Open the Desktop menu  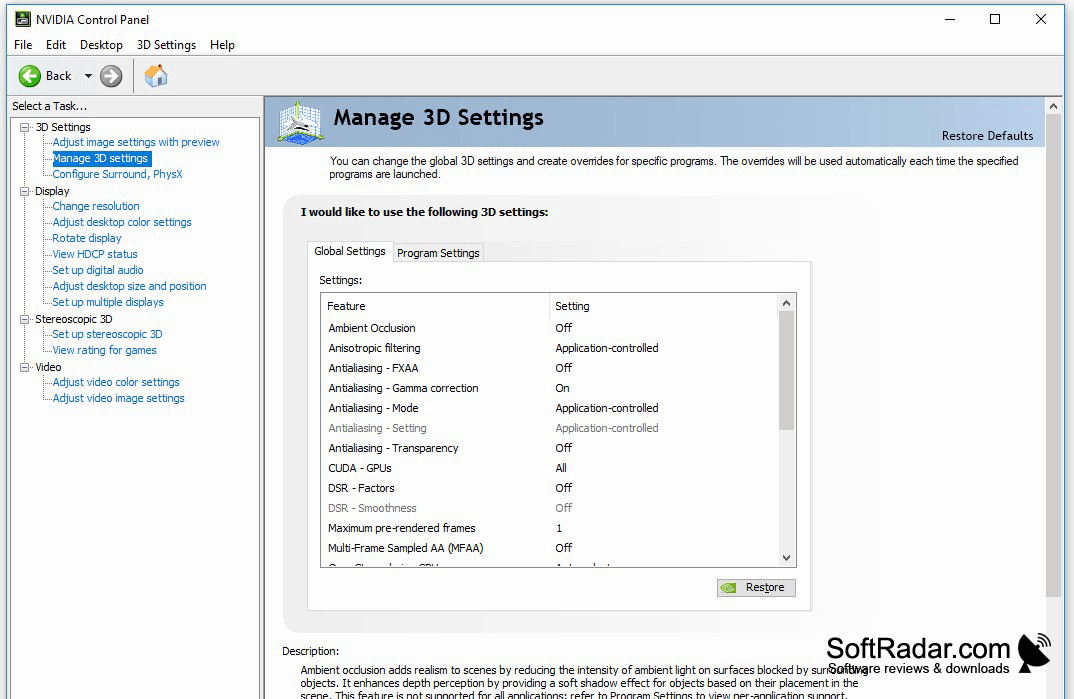click(101, 45)
